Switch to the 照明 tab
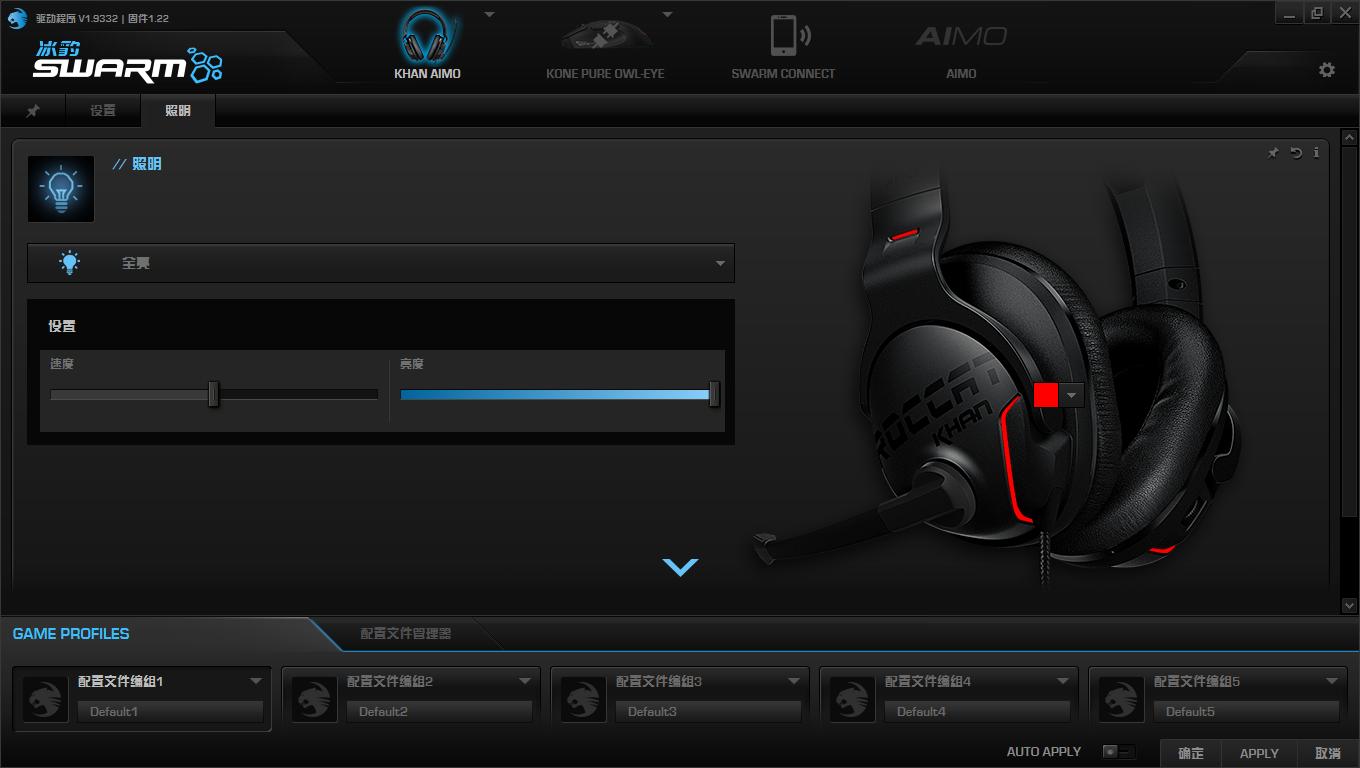This screenshot has width=1360, height=768. pyautogui.click(x=178, y=111)
